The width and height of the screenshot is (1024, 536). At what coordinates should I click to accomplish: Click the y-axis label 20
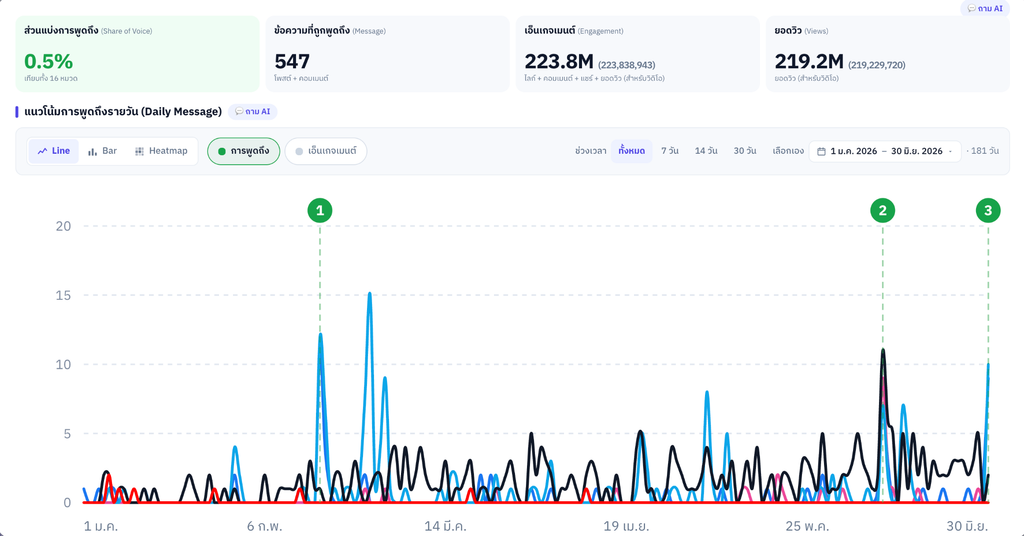[63, 226]
